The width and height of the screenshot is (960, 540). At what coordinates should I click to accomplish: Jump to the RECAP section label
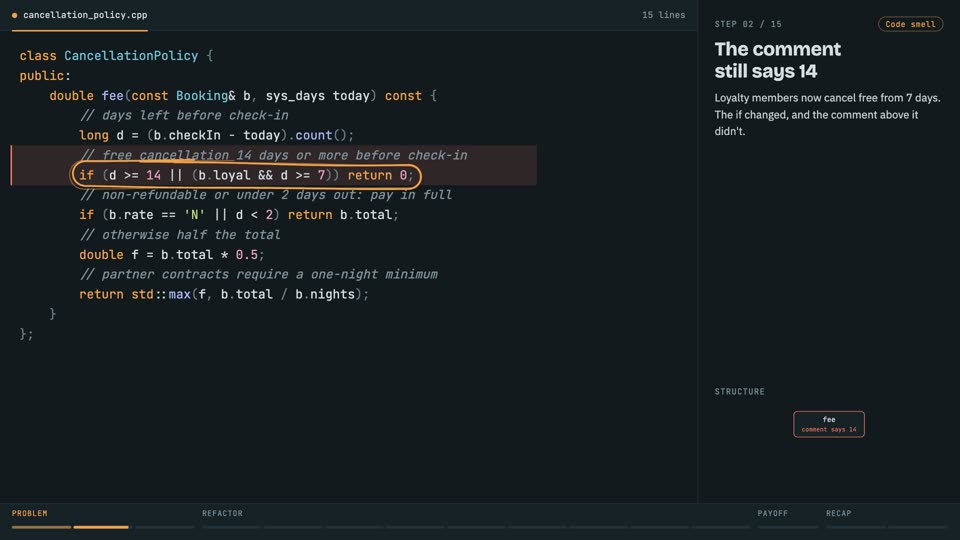(x=839, y=513)
